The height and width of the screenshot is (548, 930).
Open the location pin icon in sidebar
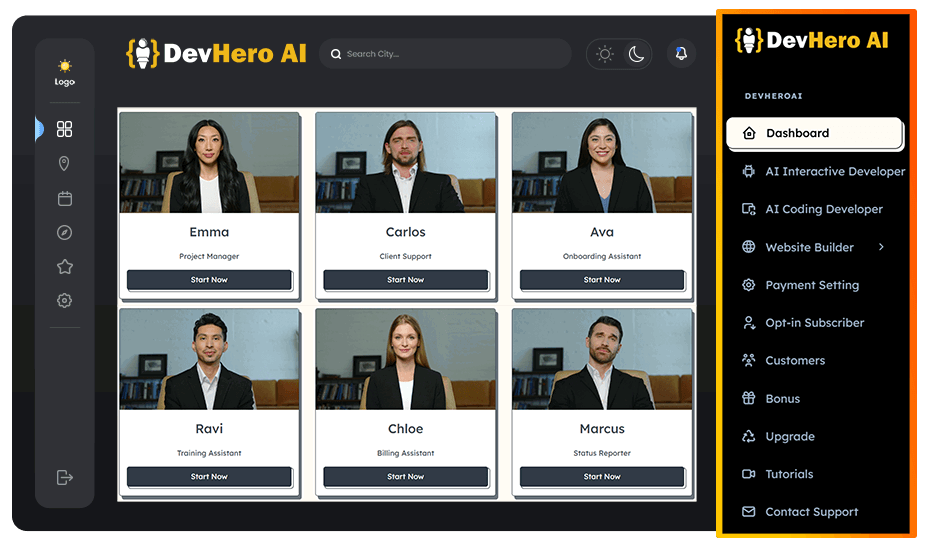(x=64, y=164)
